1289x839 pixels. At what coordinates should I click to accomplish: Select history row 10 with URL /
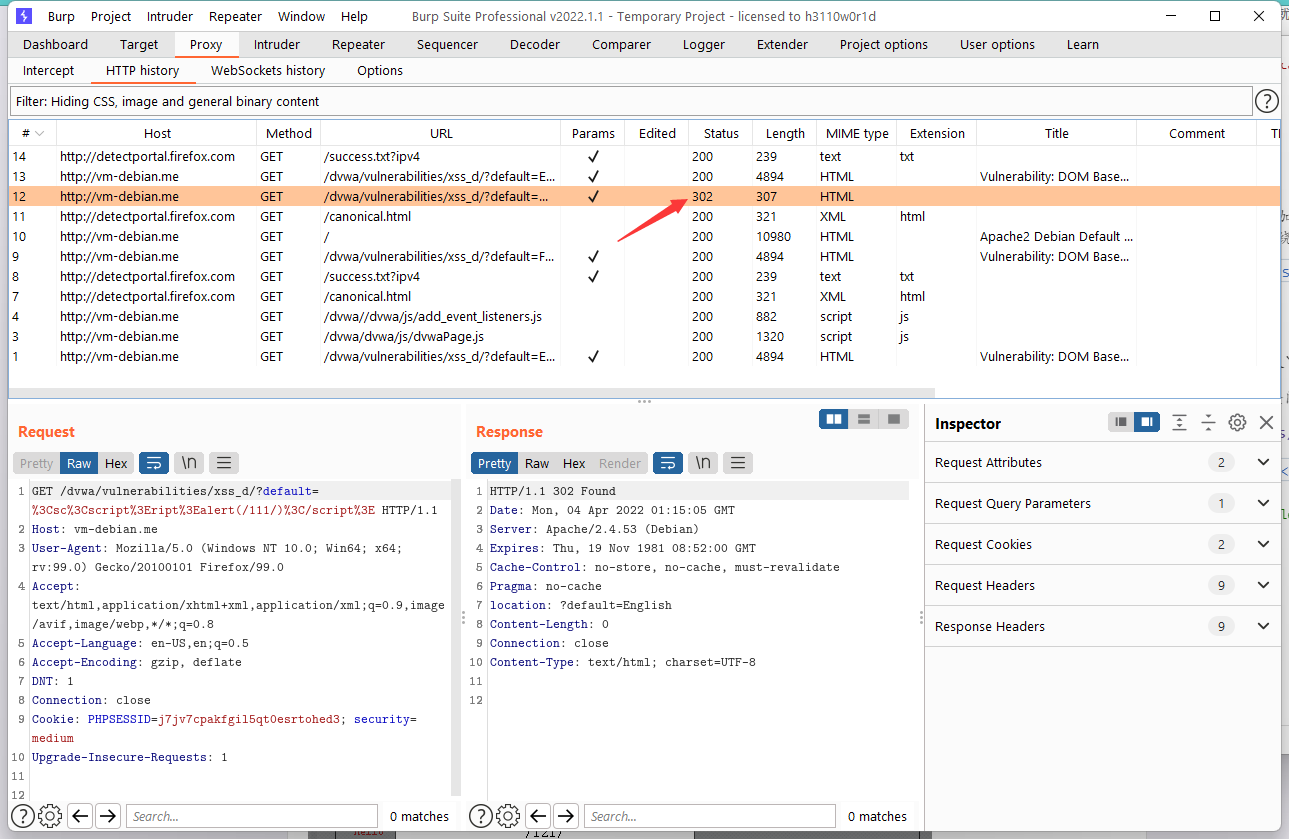coord(644,236)
